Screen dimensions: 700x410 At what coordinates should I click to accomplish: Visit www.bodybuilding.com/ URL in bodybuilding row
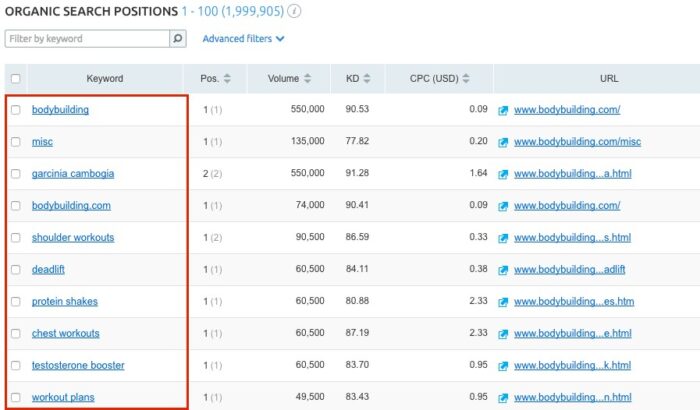coord(567,110)
